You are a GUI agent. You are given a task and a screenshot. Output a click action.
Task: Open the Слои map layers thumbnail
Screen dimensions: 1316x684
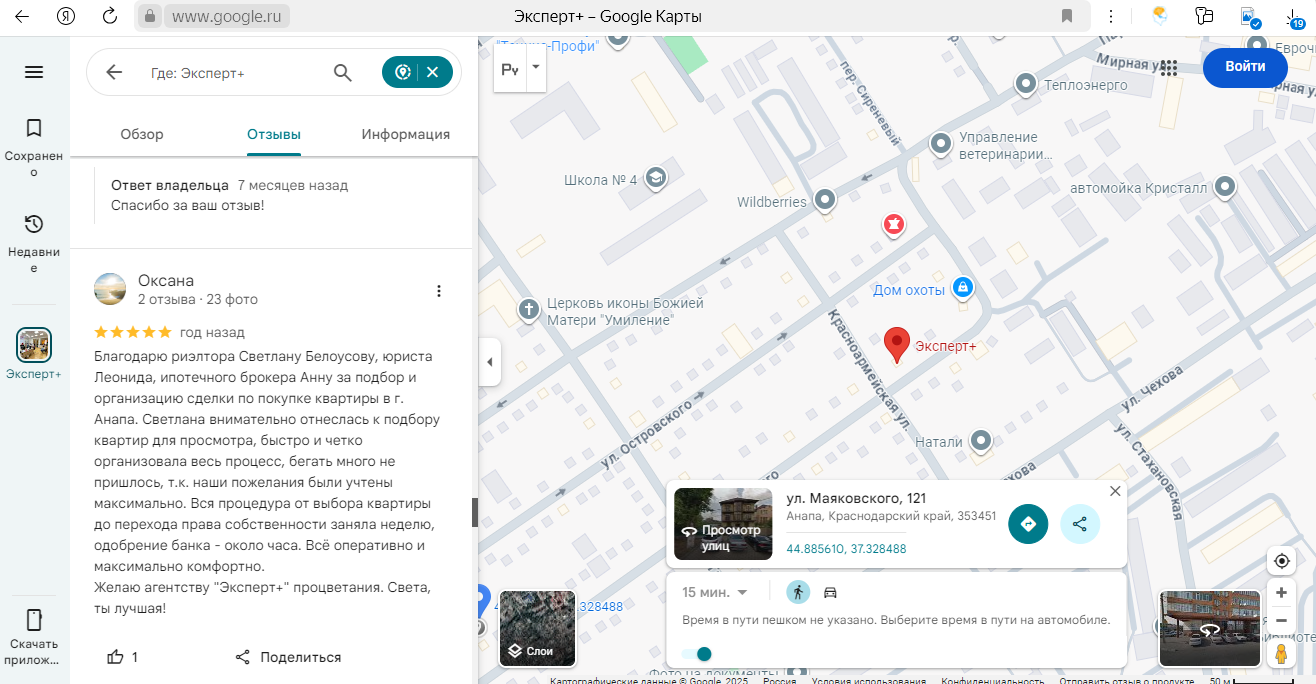coord(538,629)
